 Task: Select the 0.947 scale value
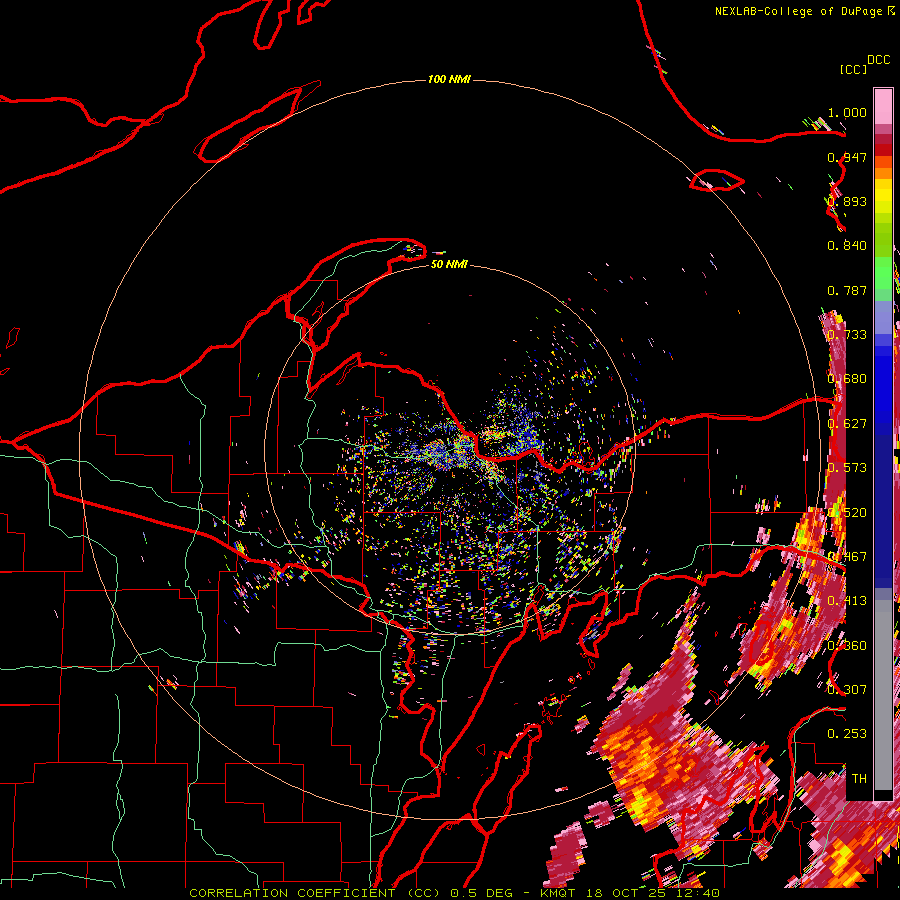click(x=847, y=157)
